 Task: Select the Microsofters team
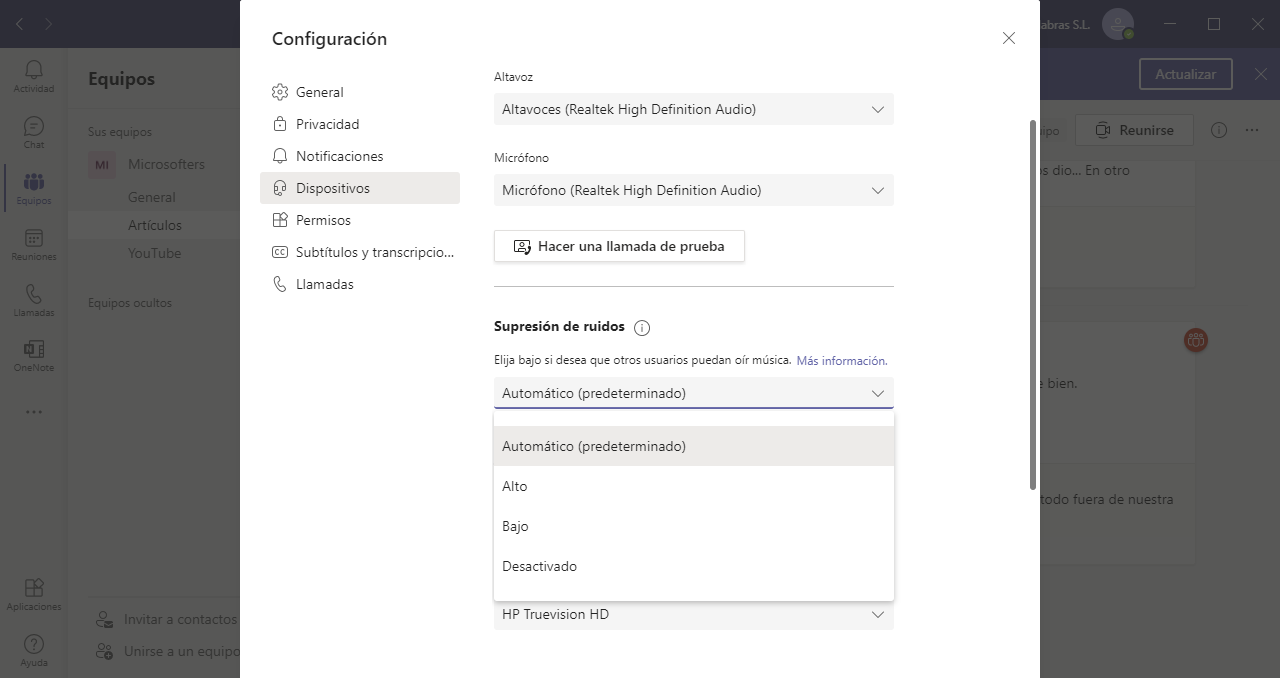(x=166, y=164)
